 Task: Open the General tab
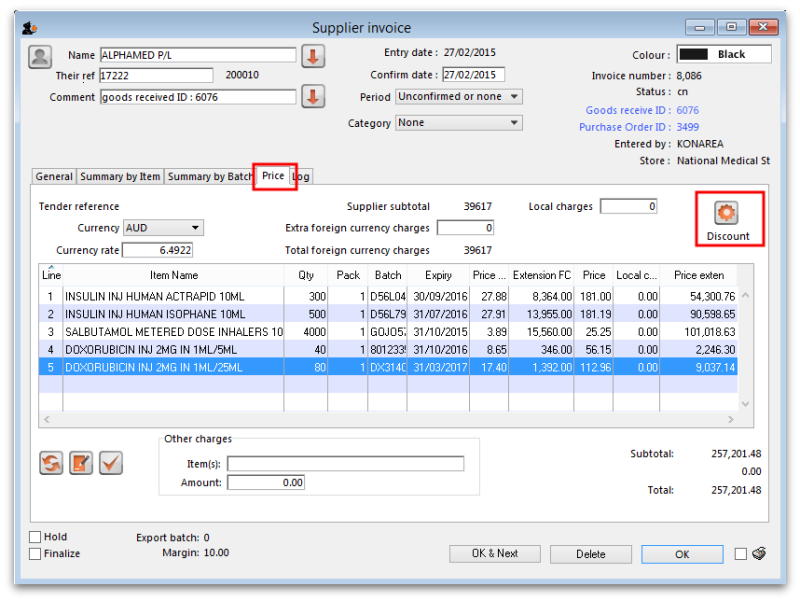54,177
